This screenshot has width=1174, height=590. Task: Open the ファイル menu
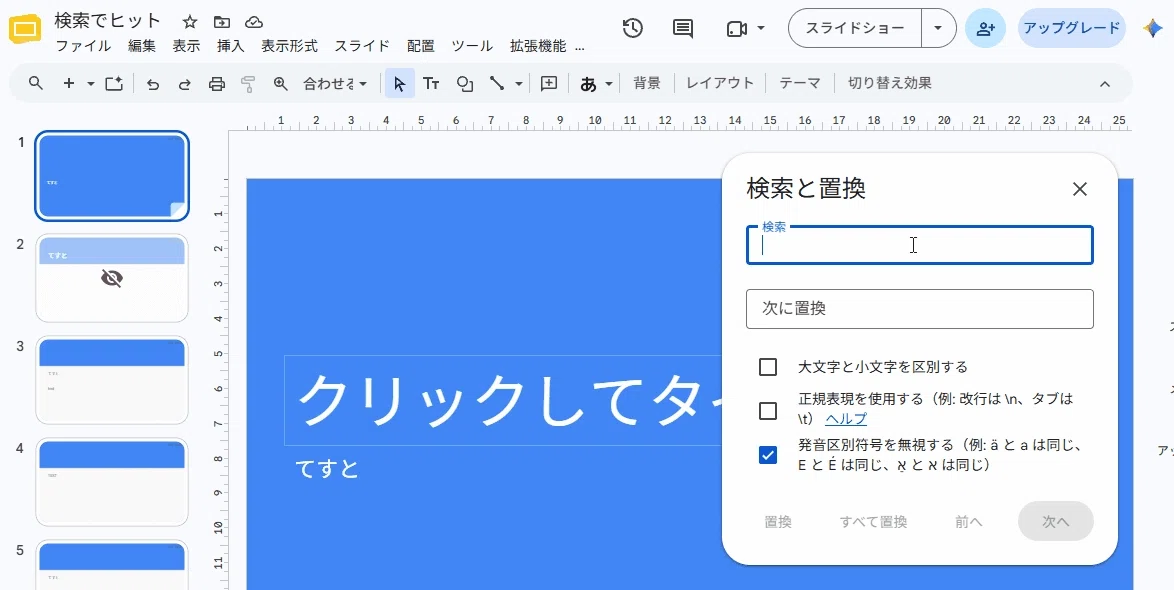(84, 46)
